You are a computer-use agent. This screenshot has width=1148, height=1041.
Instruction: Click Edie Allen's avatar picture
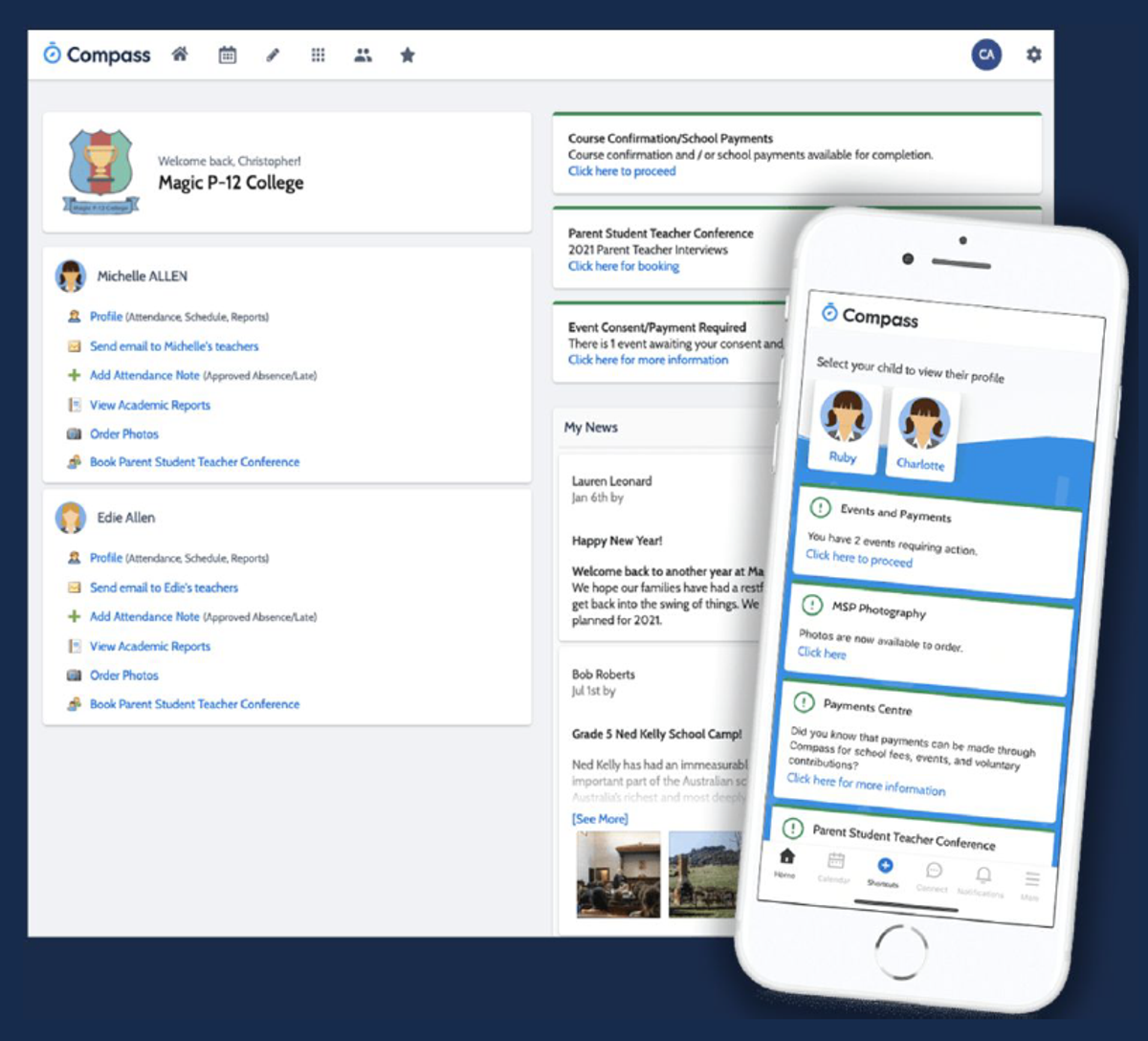click(x=71, y=517)
